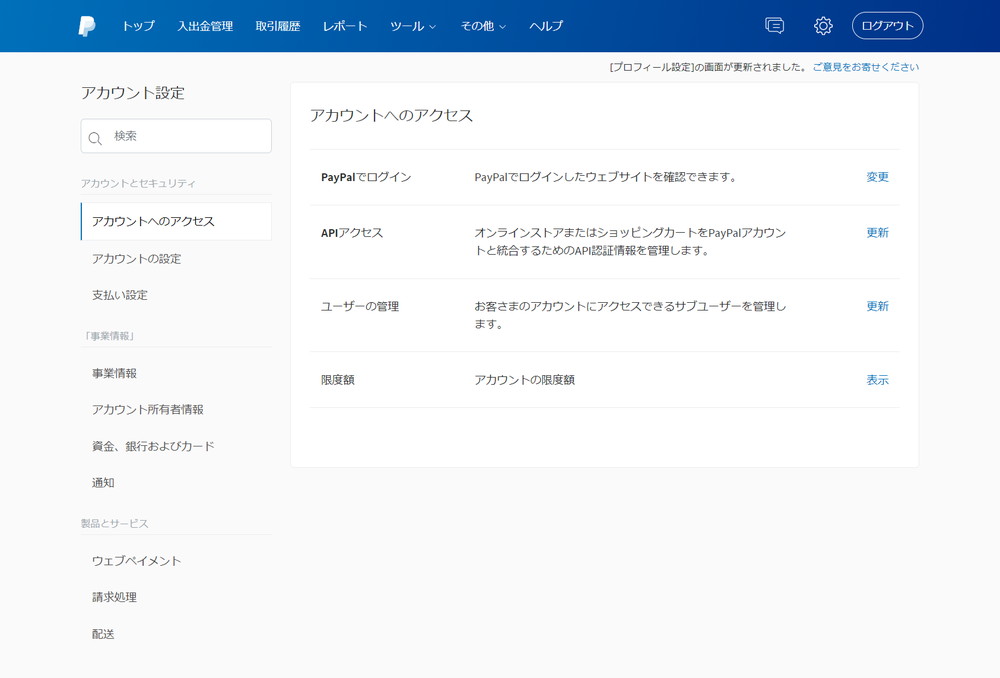Click the PayPal logo icon
Image resolution: width=1000 pixels, height=678 pixels.
click(x=87, y=26)
